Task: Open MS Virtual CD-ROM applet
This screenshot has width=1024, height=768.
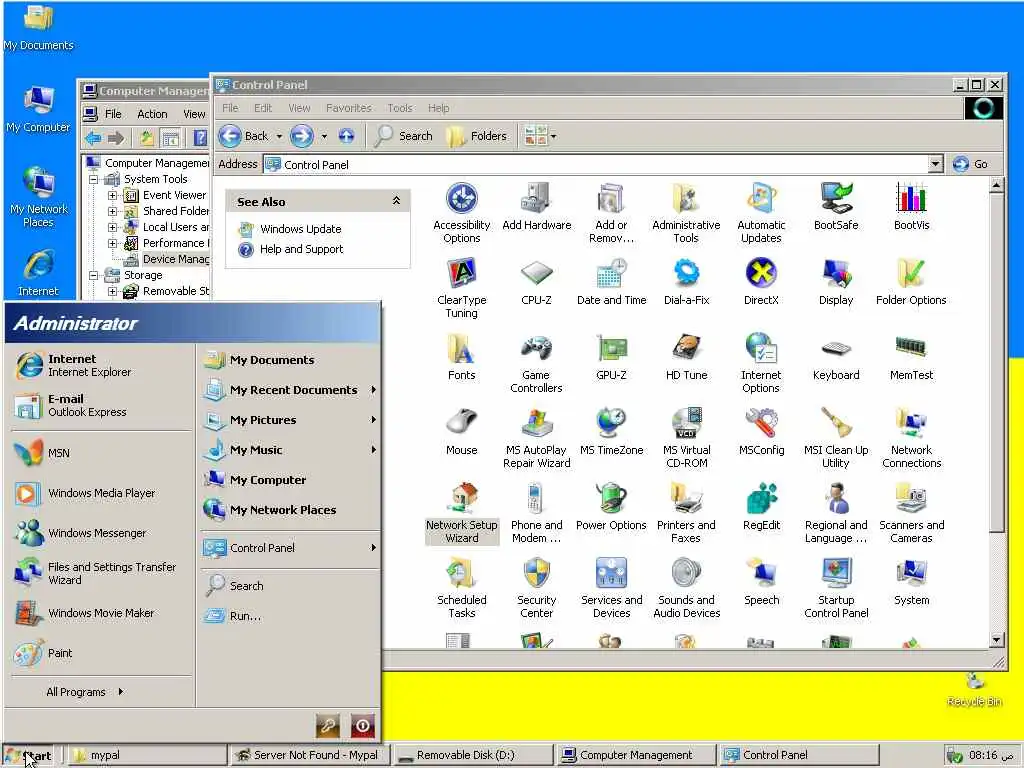Action: (686, 438)
